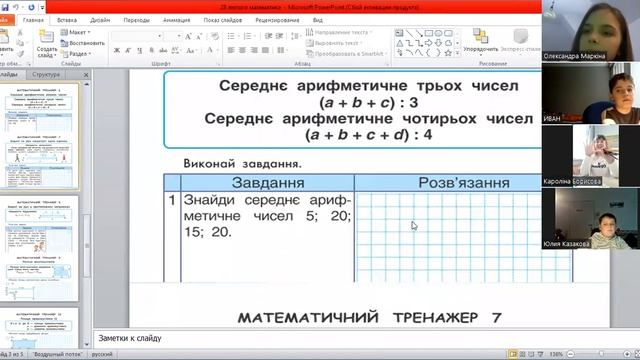Viewport: 640px width, 360px height.
Task: Select the right arrow shape in gallery
Action: (x=429, y=43)
